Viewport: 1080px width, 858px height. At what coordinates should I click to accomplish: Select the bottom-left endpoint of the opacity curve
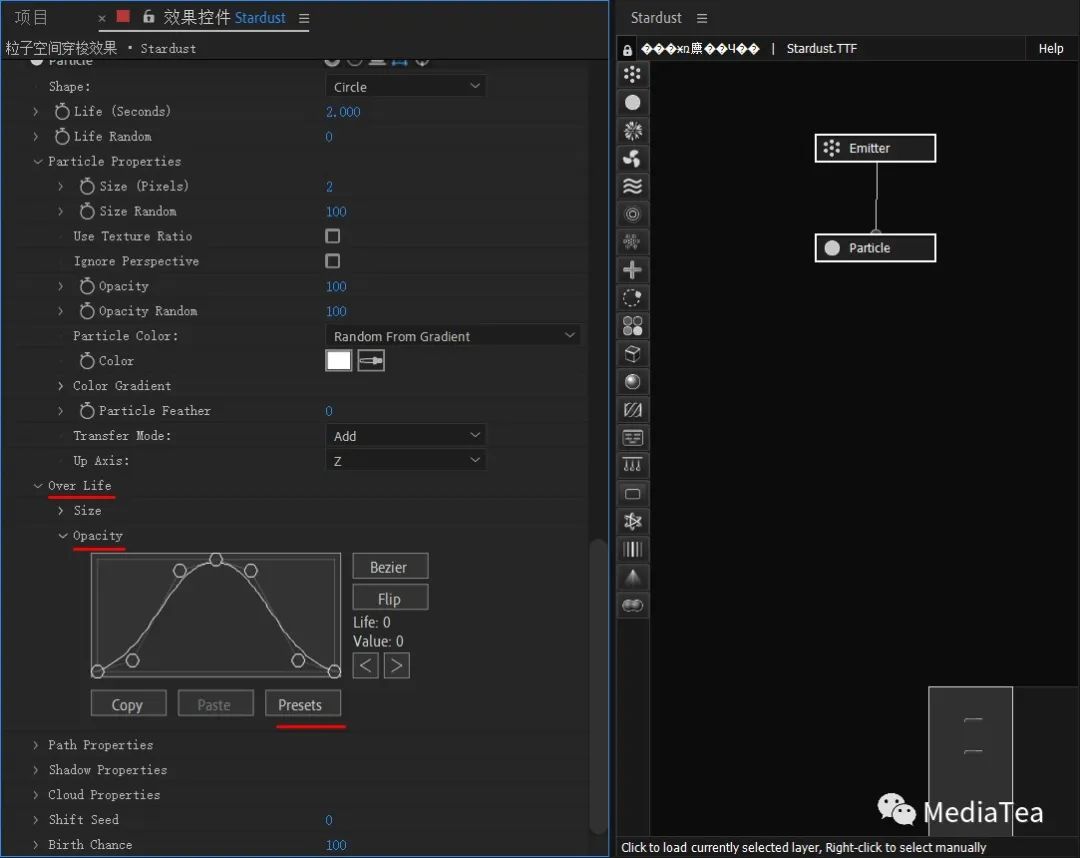pyautogui.click(x=98, y=671)
